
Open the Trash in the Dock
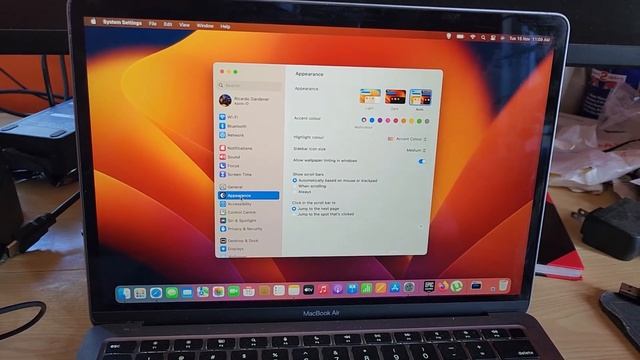pos(504,285)
